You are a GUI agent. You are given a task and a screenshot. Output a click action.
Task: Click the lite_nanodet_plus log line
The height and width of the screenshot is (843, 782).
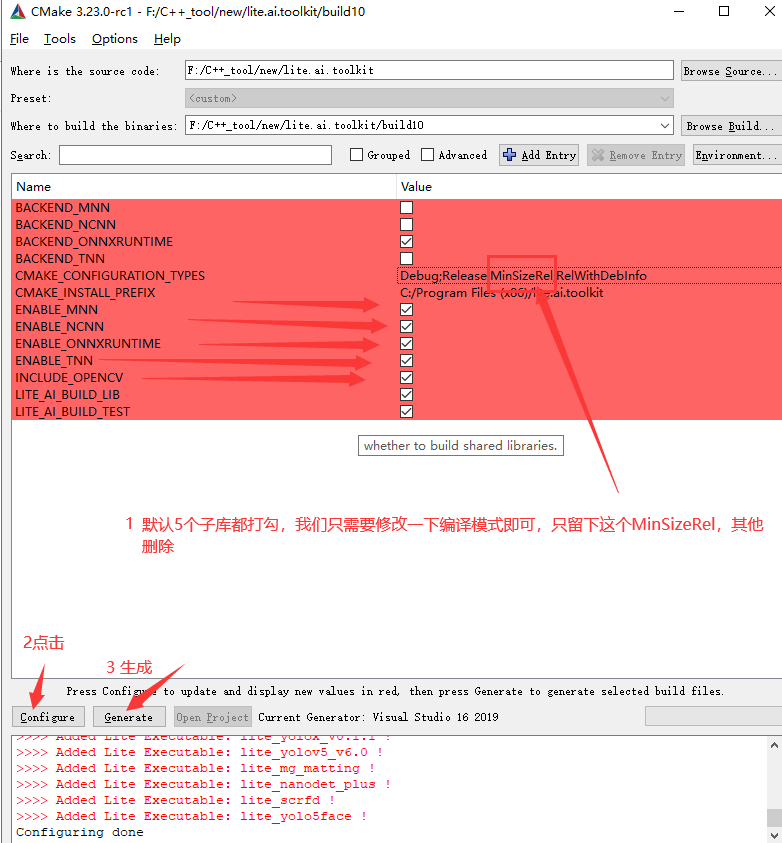pyautogui.click(x=203, y=784)
